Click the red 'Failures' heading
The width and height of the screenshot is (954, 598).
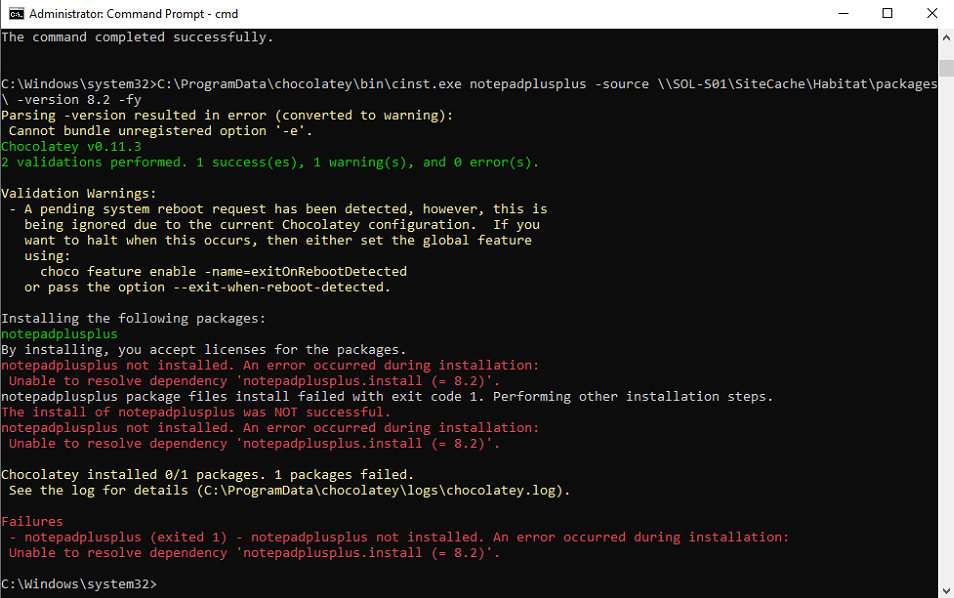32,521
